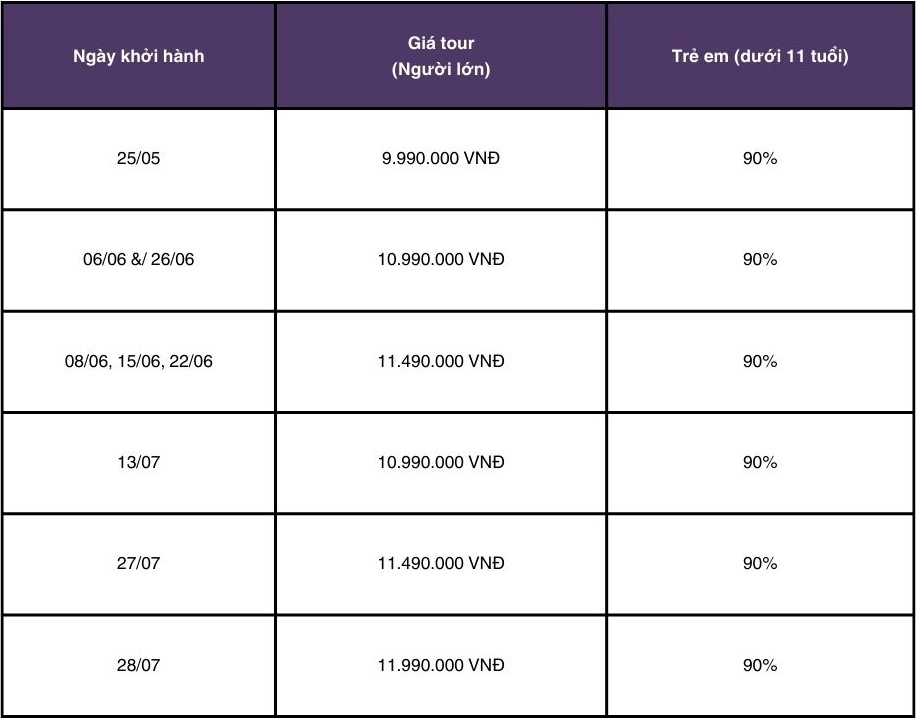Screen dimensions: 916x720
Task: Click the 90% value in the 27/07 row
Action: (760, 563)
